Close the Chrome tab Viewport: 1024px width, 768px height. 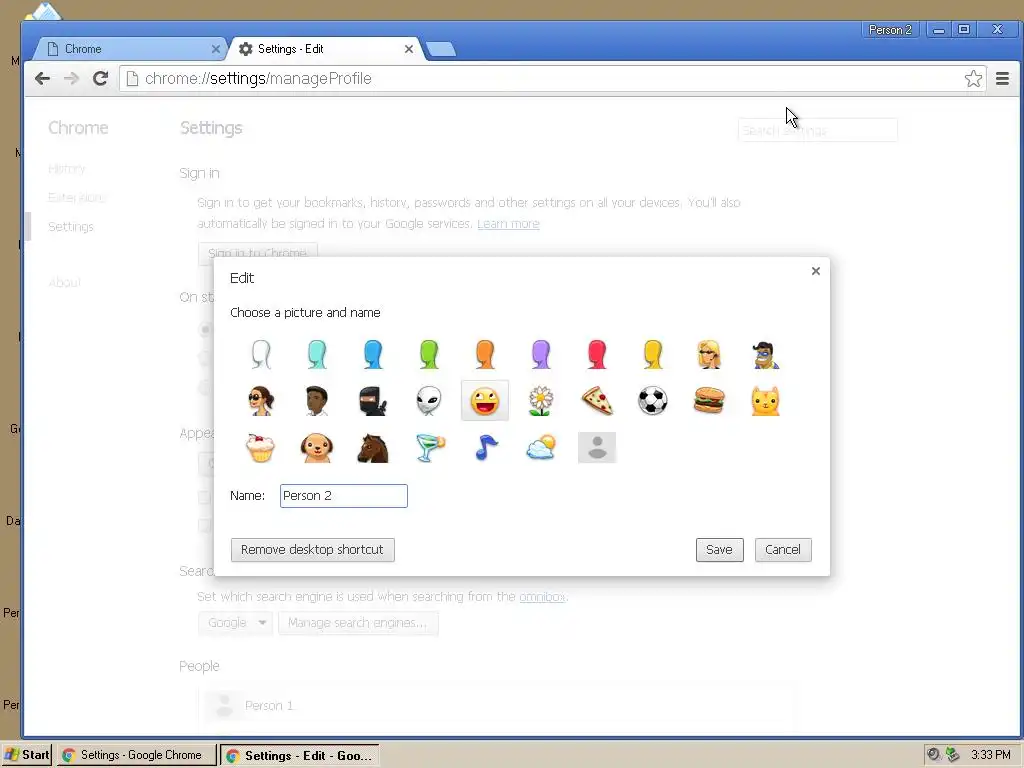[216, 49]
